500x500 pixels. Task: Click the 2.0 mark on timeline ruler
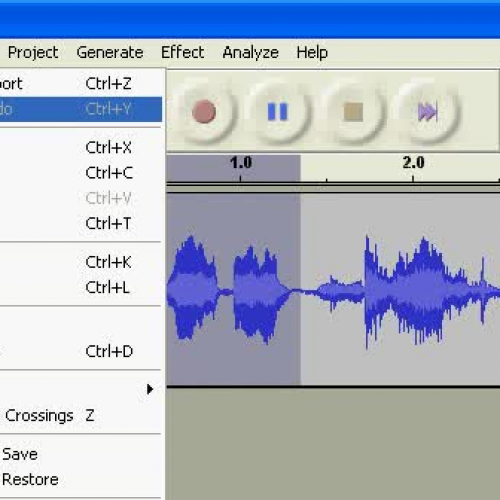[x=413, y=163]
